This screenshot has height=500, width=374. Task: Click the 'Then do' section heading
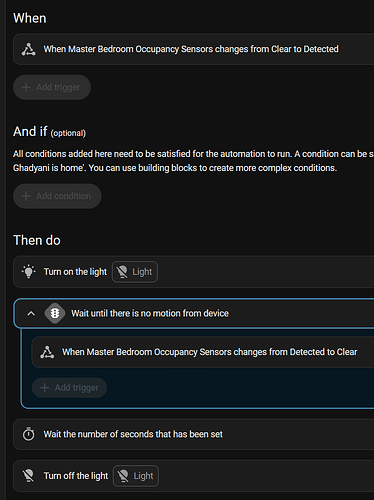tap(37, 240)
